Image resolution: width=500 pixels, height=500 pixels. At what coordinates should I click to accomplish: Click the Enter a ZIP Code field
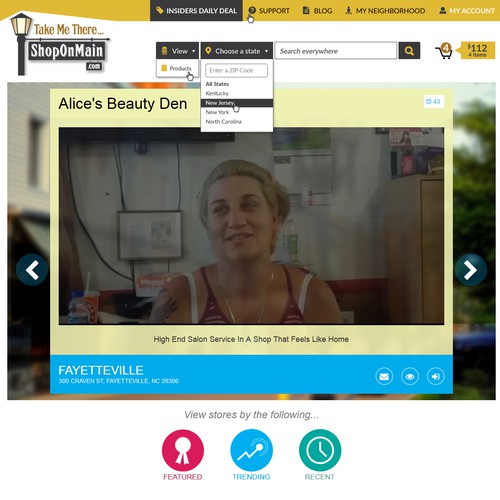coord(236,70)
